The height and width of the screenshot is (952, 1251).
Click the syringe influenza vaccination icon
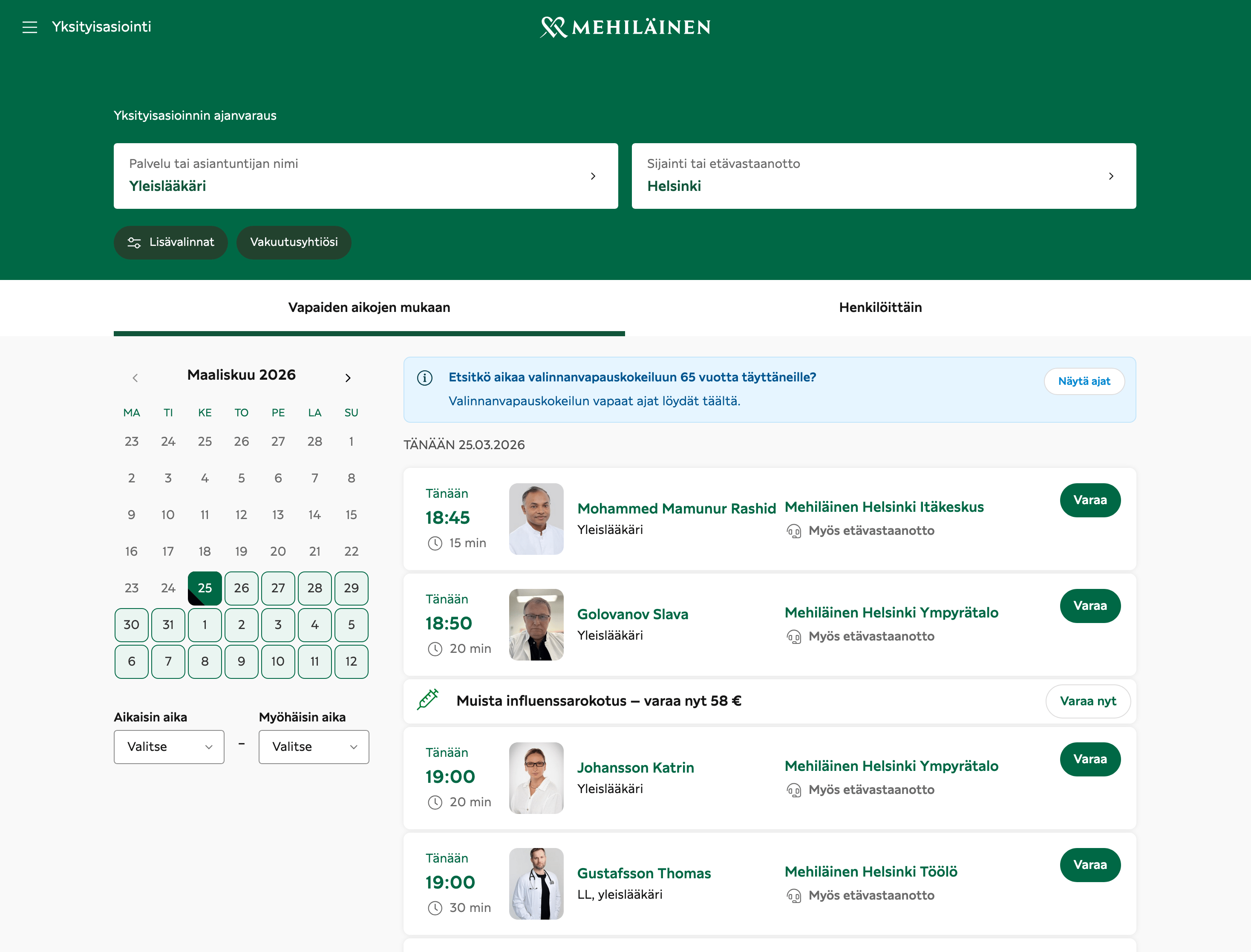point(428,700)
